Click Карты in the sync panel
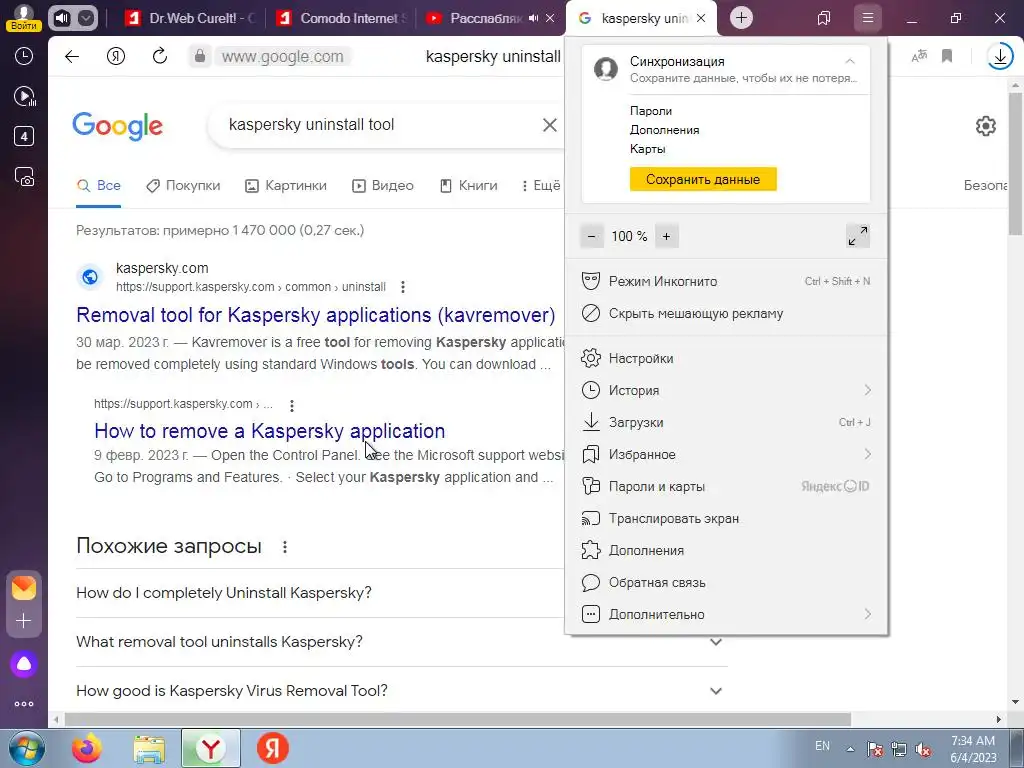 coord(647,149)
